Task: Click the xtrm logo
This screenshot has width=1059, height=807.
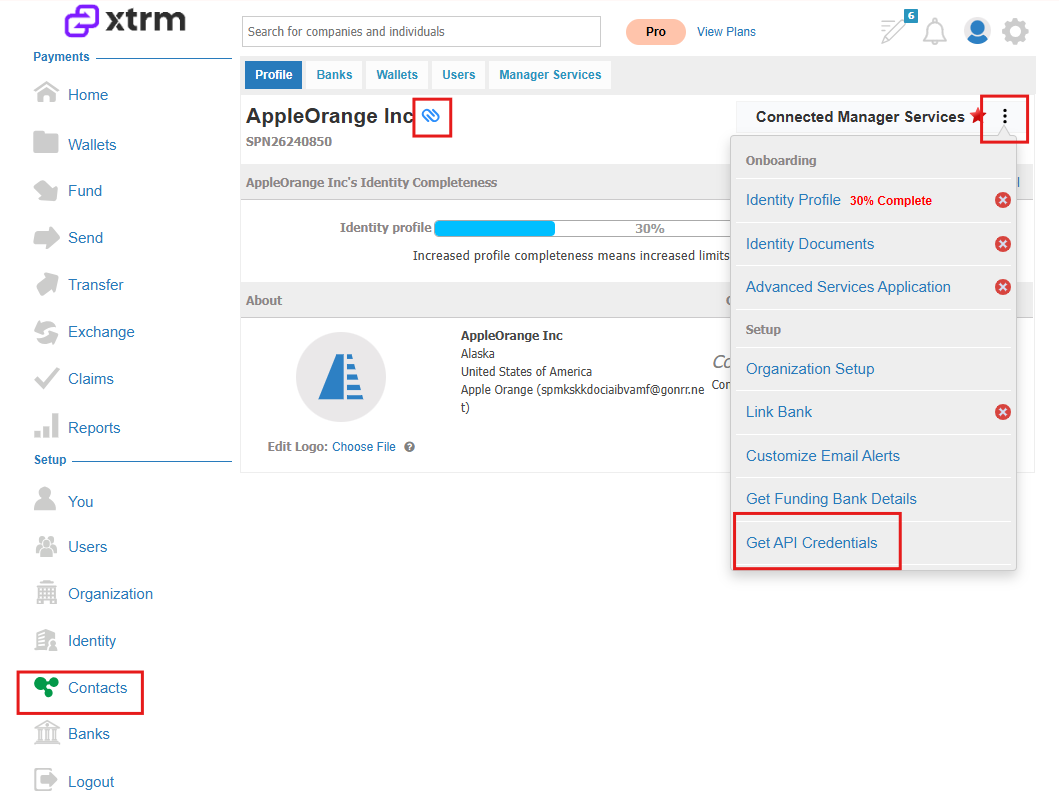Action: coord(125,20)
